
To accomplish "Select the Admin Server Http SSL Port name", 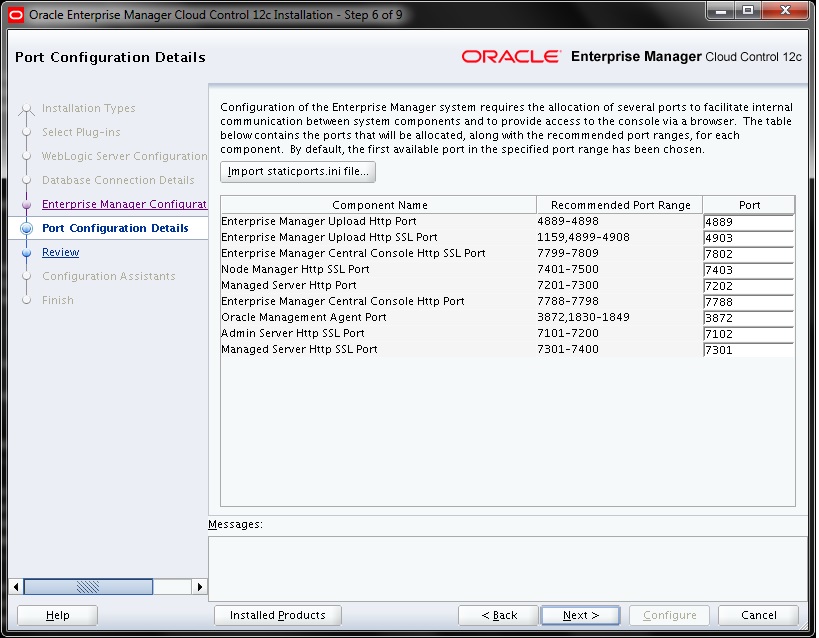I will point(292,333).
